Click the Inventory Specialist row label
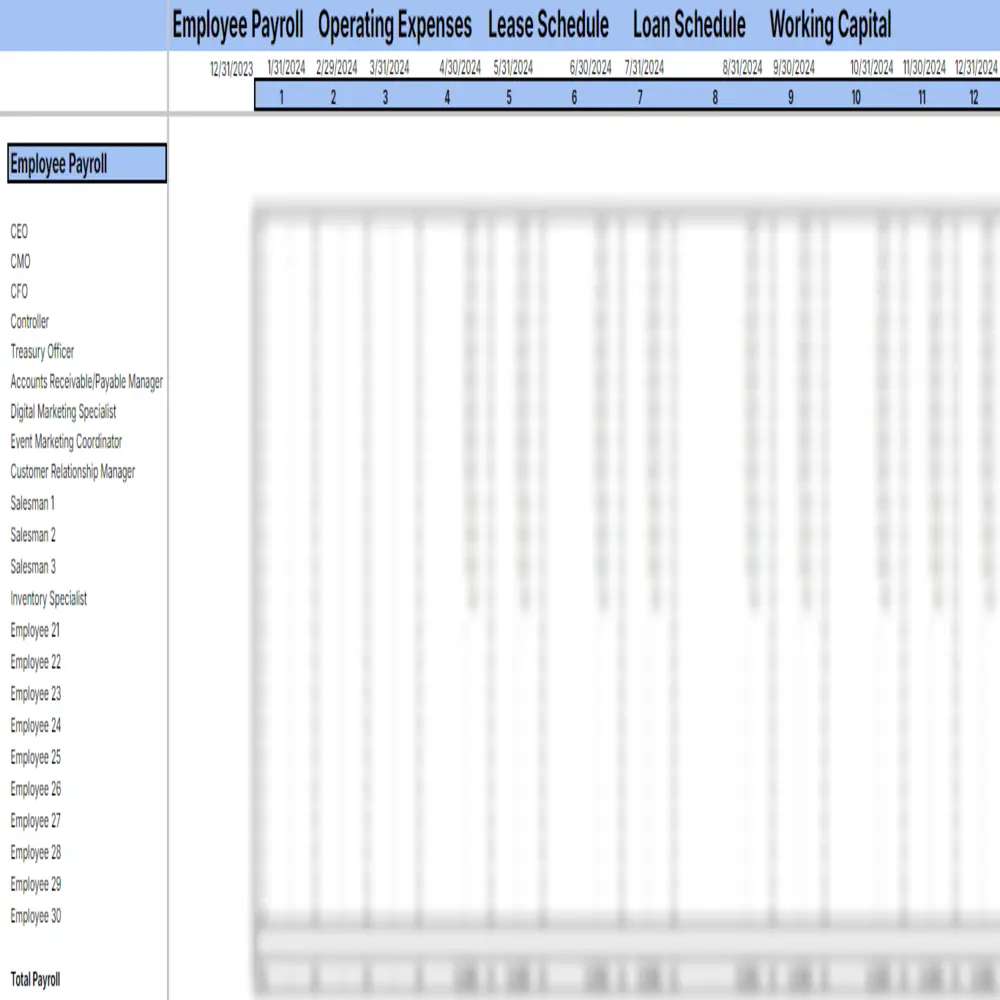The image size is (1000, 1000). pyautogui.click(x=49, y=599)
